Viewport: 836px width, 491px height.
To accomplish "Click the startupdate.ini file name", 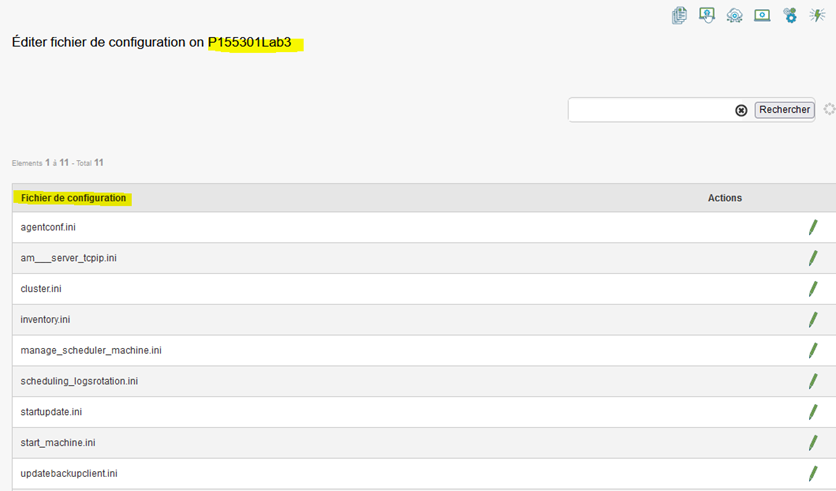I will [55, 412].
